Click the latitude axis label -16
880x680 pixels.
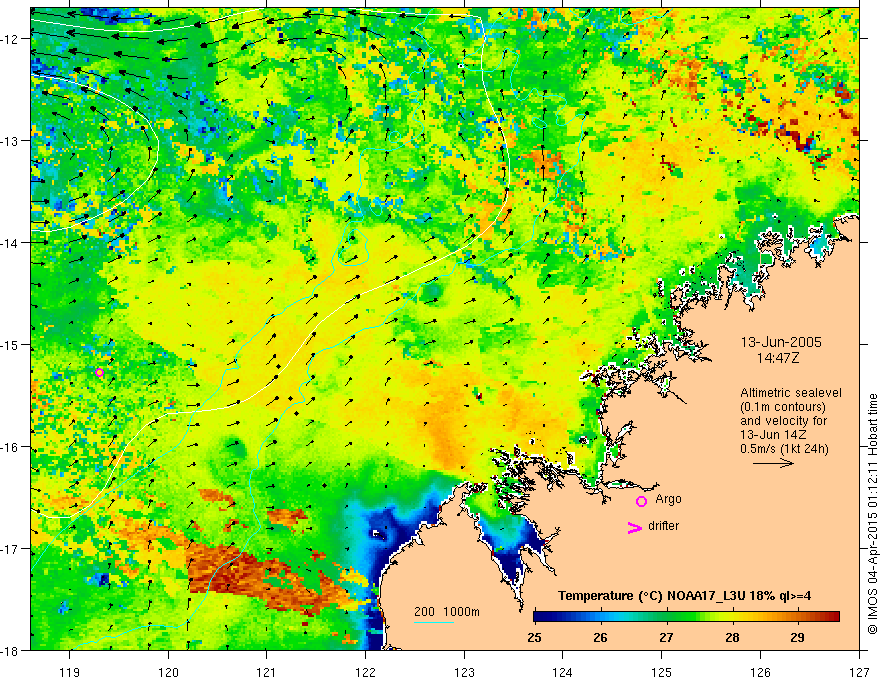pyautogui.click(x=11, y=447)
